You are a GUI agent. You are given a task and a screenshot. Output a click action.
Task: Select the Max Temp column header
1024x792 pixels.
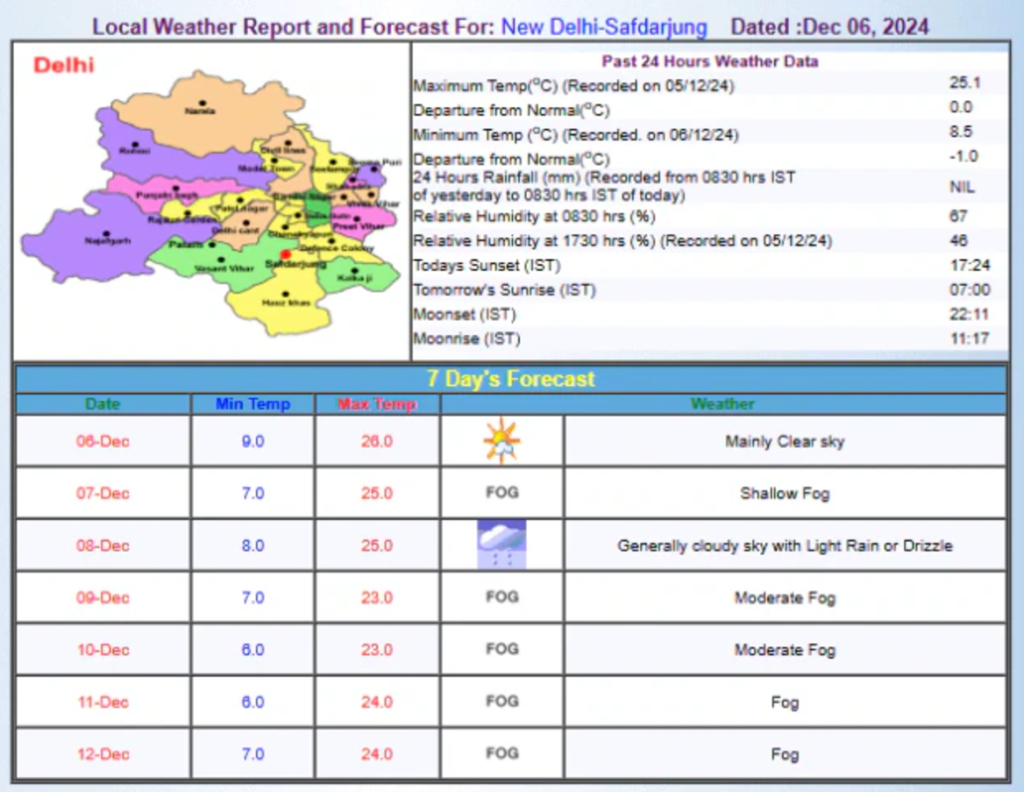point(377,404)
